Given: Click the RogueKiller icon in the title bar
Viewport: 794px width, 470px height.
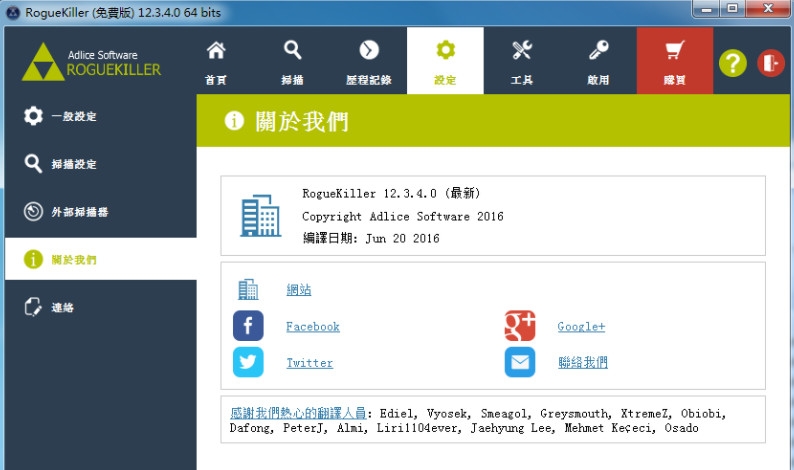Looking at the screenshot, I should coord(13,13).
